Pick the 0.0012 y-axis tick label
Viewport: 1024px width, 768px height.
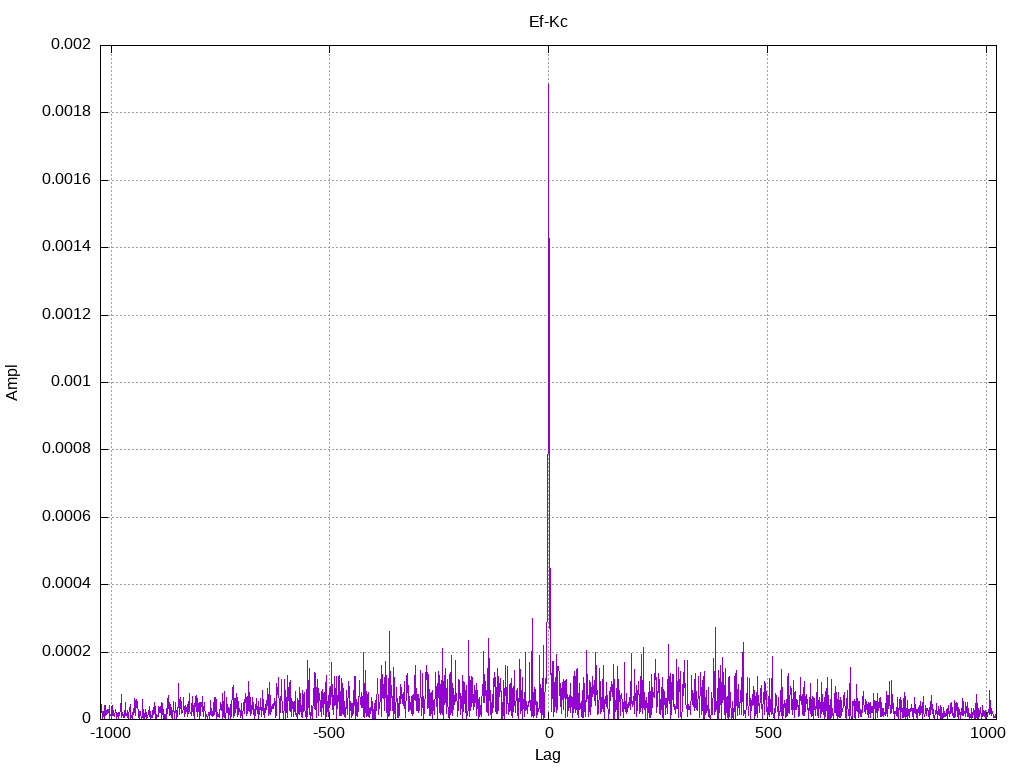click(x=66, y=315)
